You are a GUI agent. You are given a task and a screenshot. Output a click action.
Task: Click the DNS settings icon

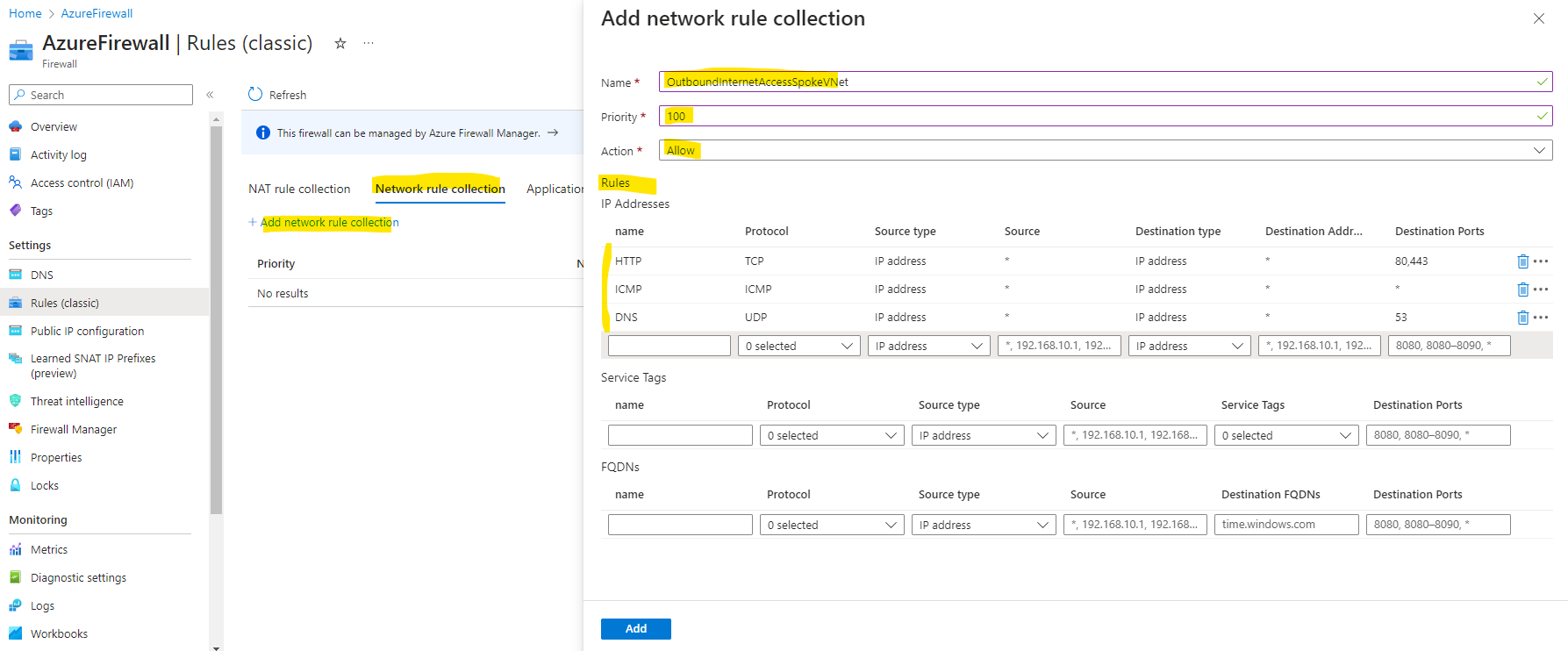[x=15, y=275]
